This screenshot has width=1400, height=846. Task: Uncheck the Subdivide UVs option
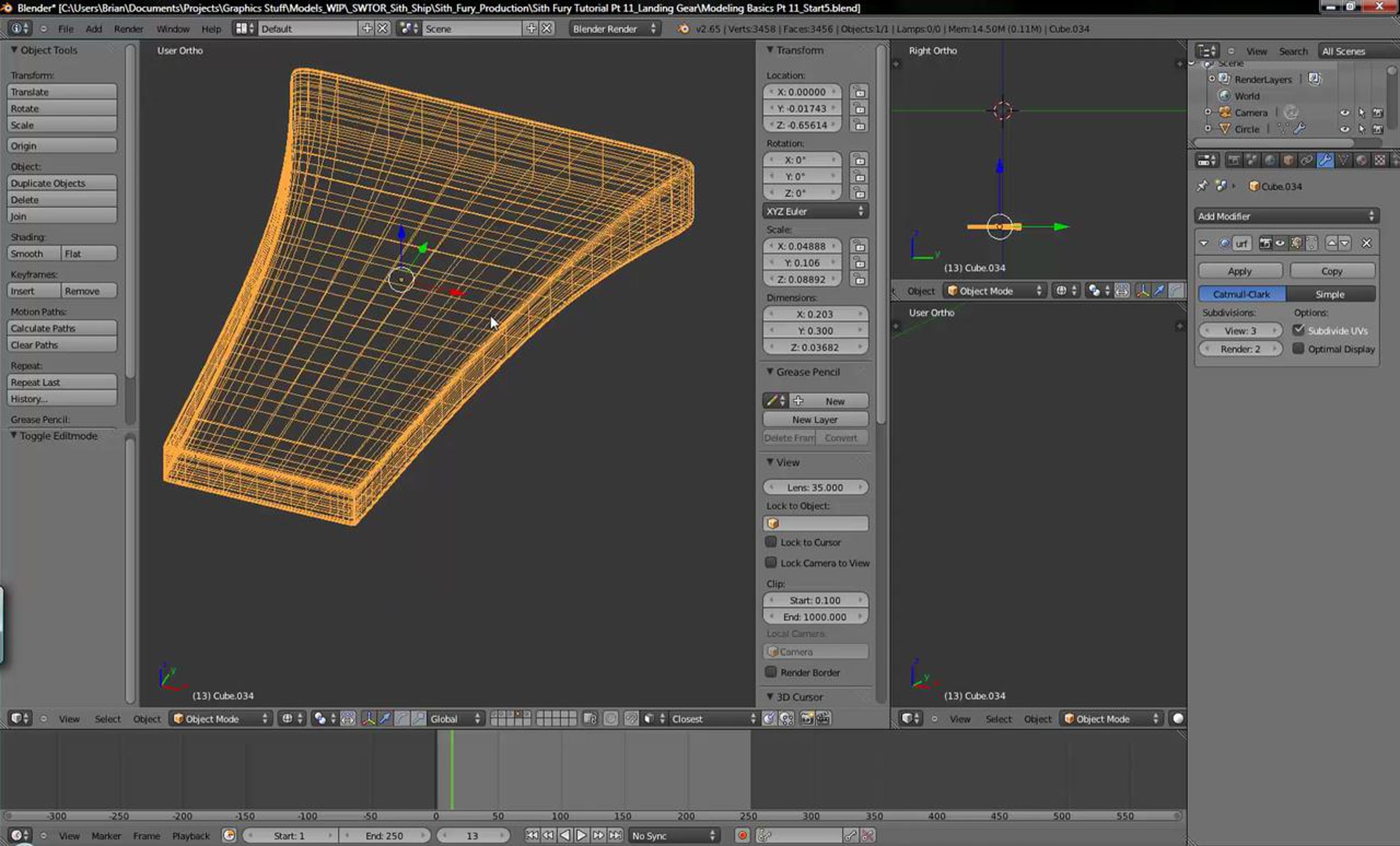(1298, 330)
